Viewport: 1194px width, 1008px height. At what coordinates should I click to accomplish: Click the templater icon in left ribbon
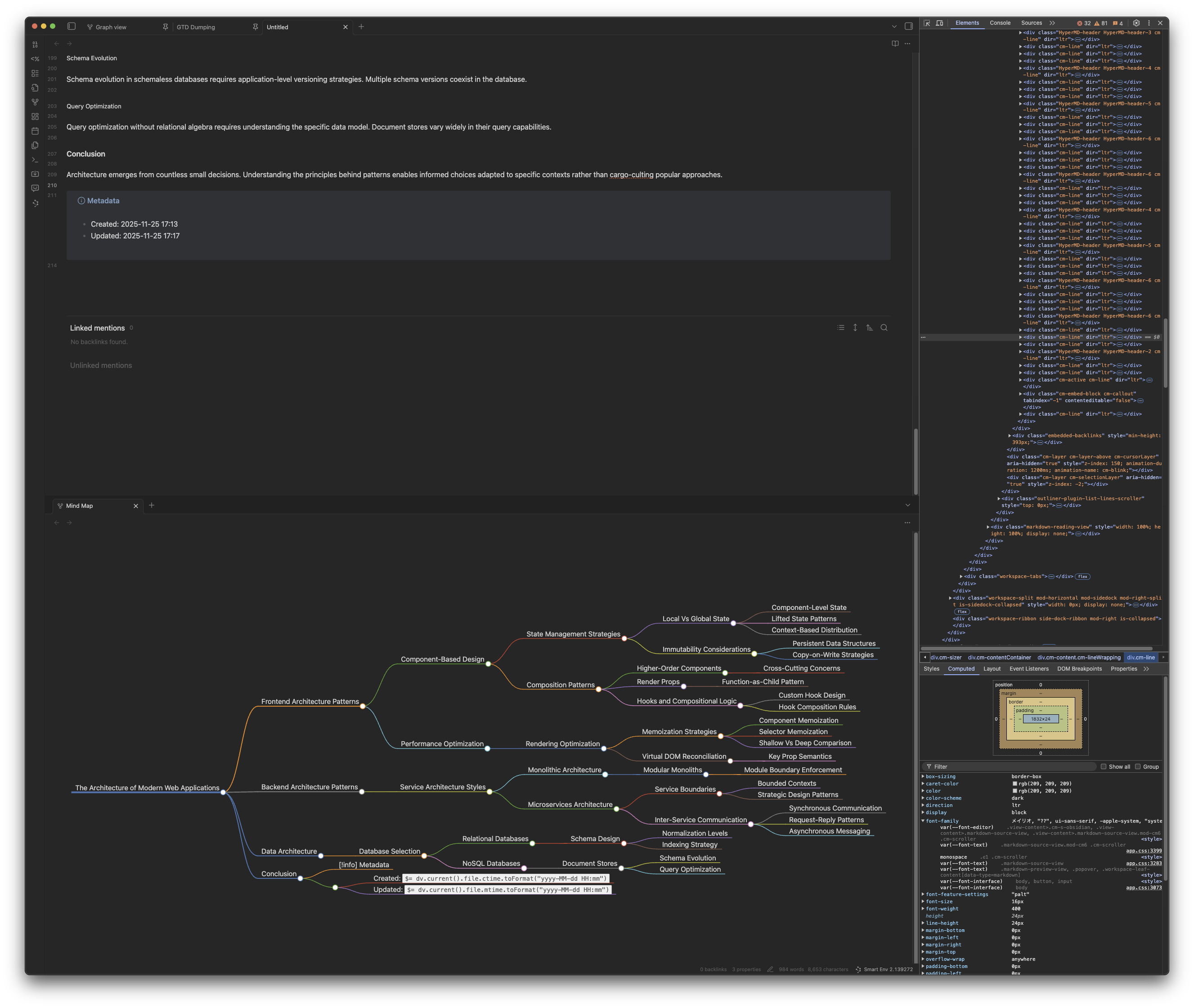35,59
